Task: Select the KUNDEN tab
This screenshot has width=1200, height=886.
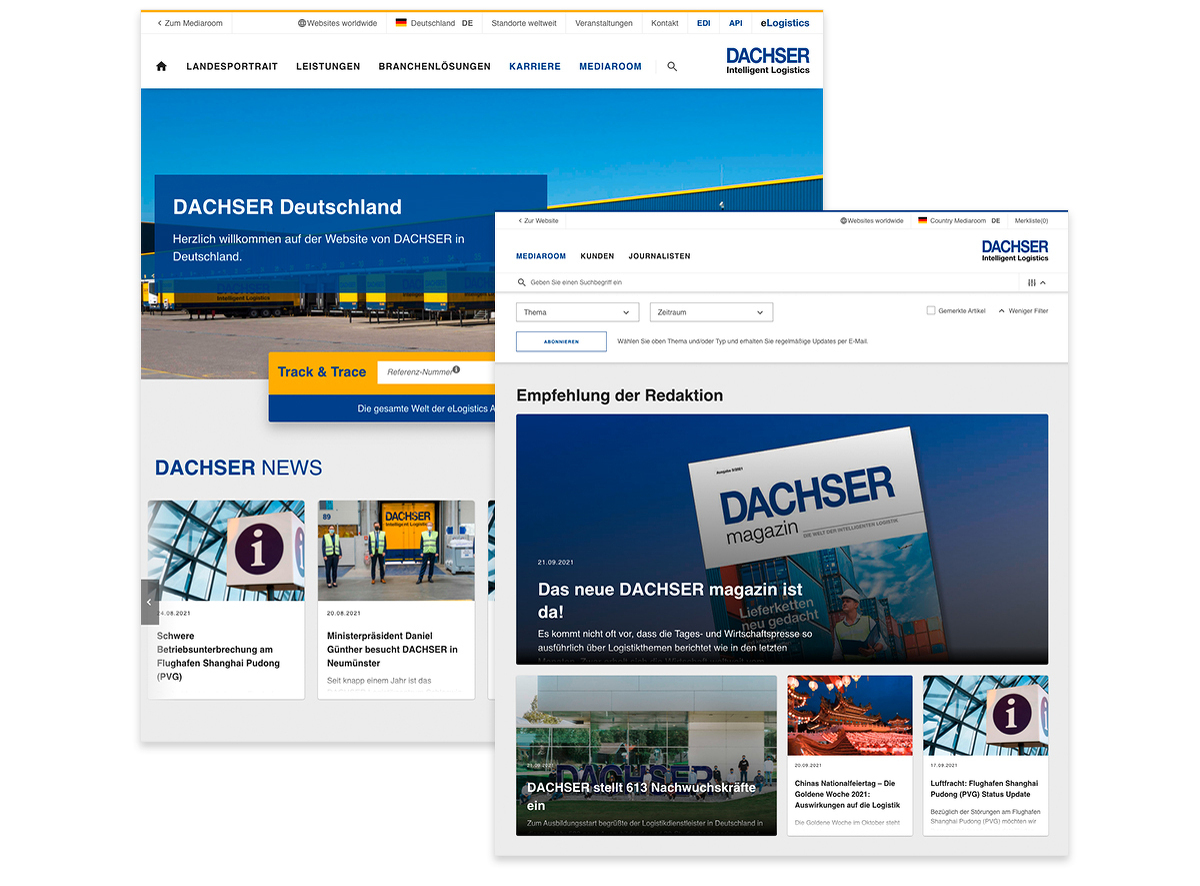Action: (598, 256)
